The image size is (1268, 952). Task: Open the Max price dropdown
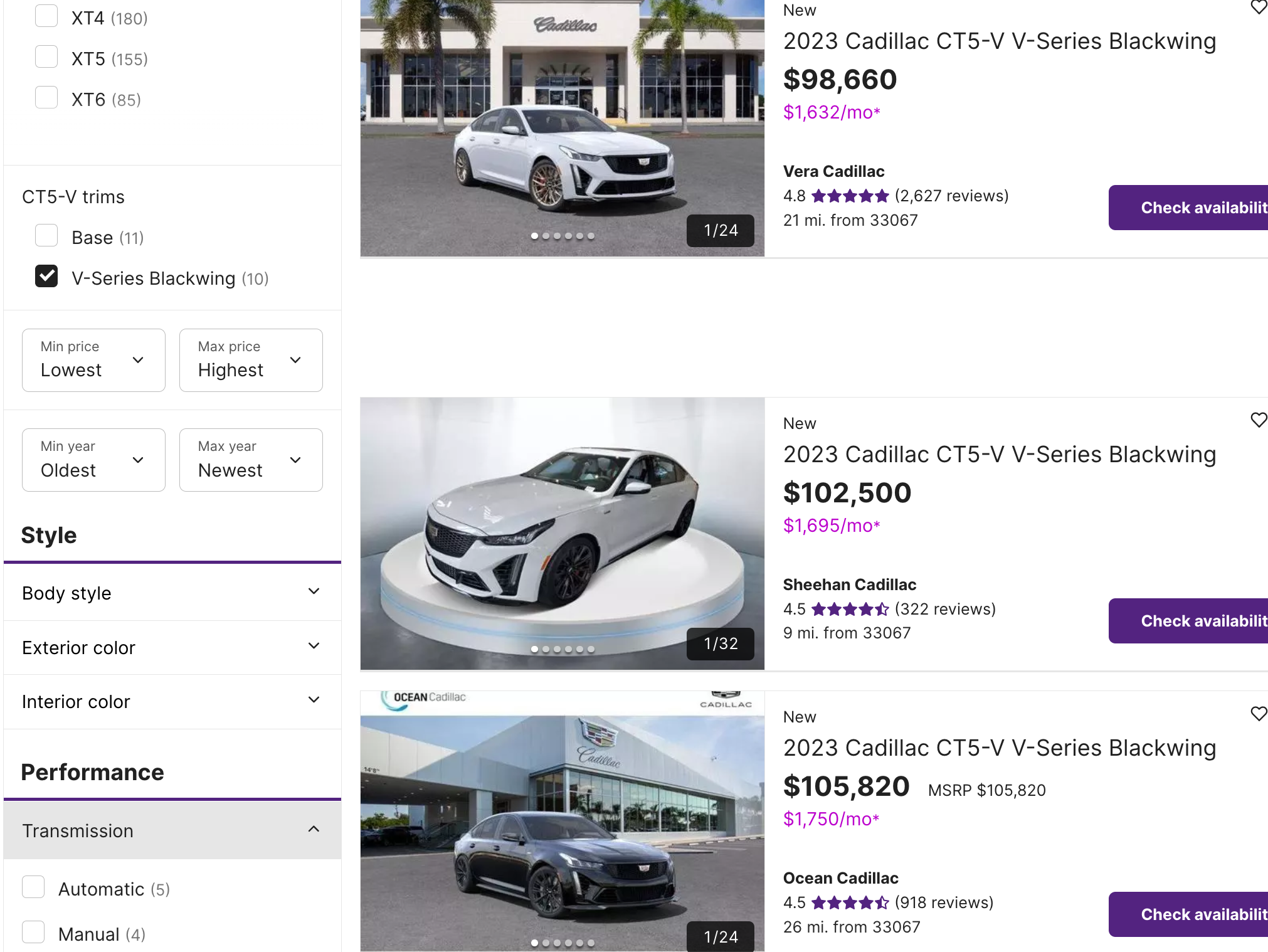click(x=251, y=361)
